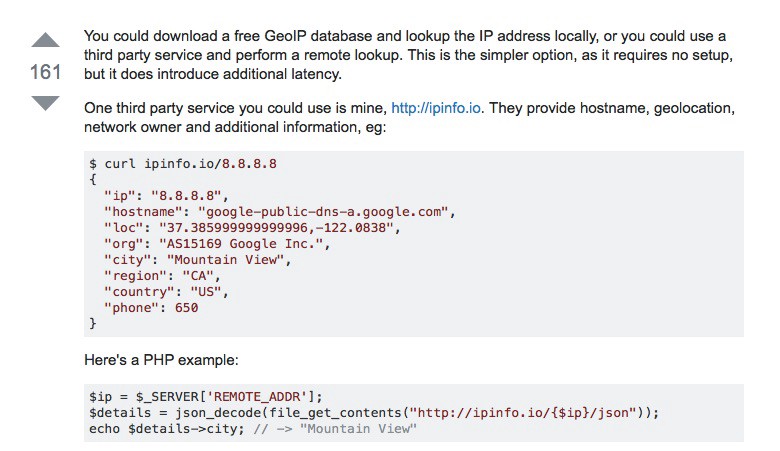780x451 pixels.
Task: Click the "loc" coordinates line in JSON
Action: pos(252,228)
